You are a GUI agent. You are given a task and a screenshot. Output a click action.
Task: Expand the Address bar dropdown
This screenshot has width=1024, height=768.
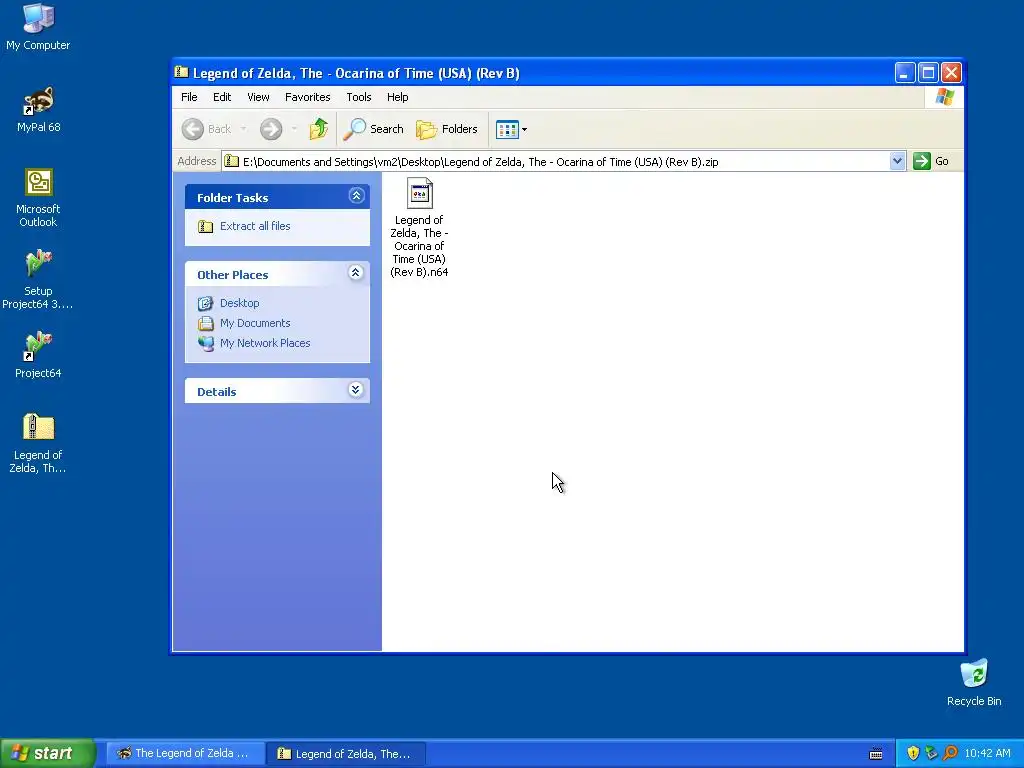click(897, 161)
